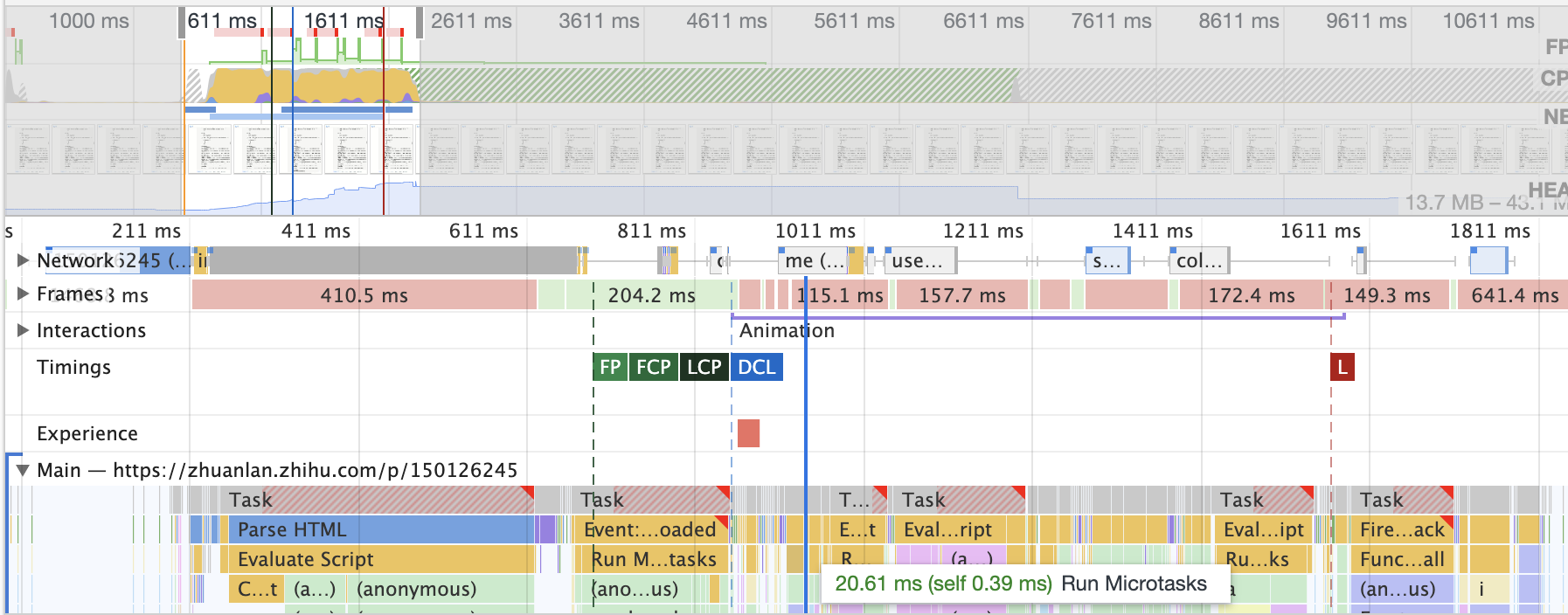The image size is (1568, 615).
Task: Select the red L load marker
Action: click(x=1343, y=367)
